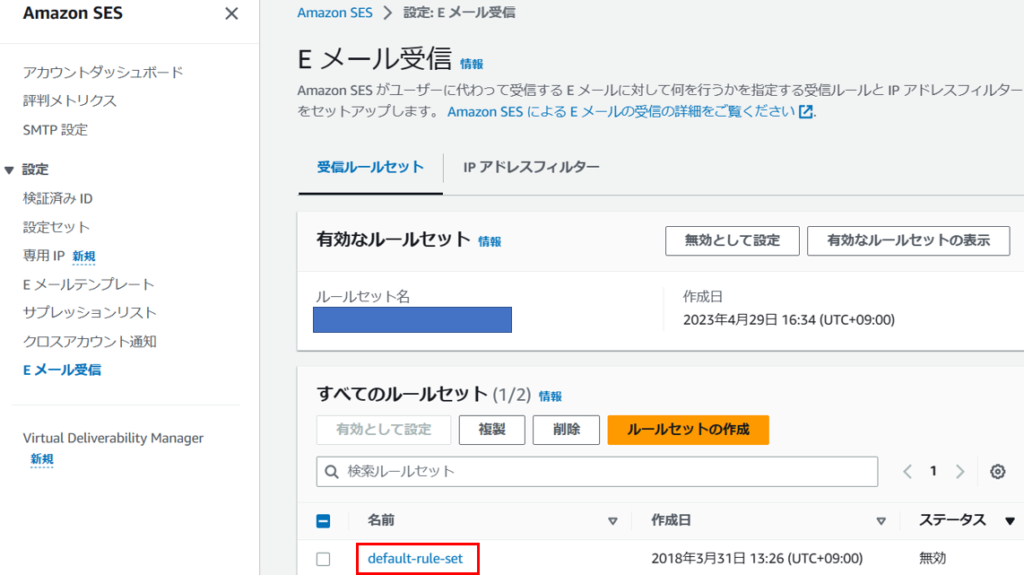Click Amazon SES breadcrumb link

click(334, 12)
